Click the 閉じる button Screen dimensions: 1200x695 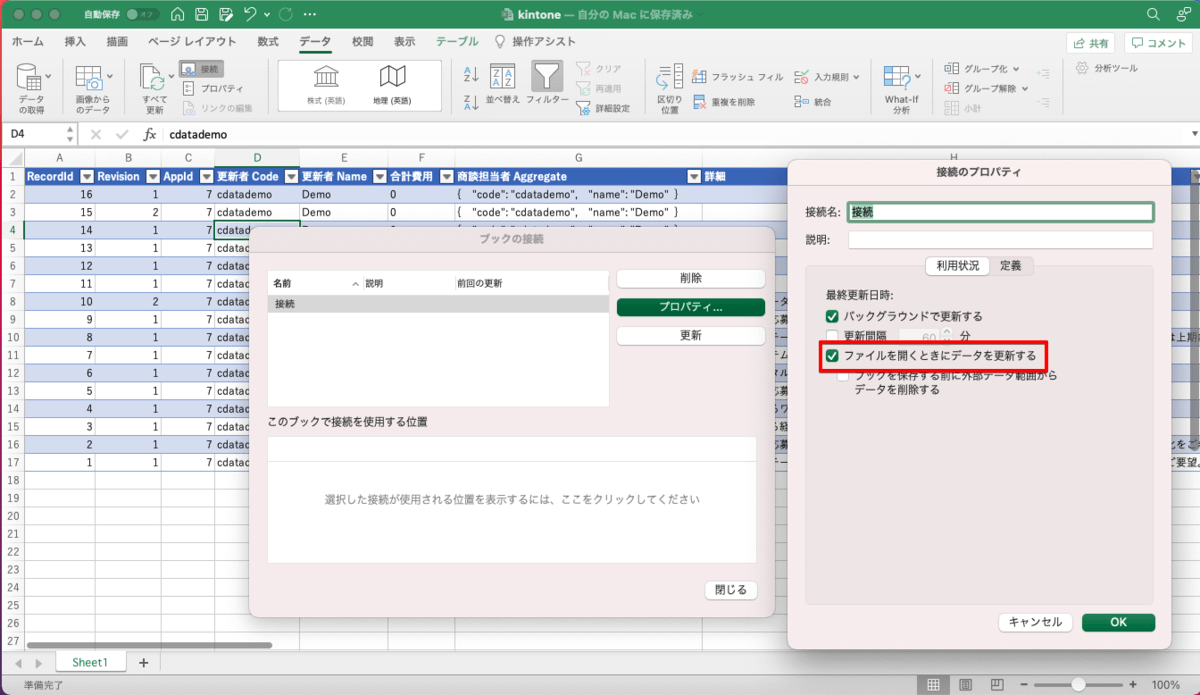[731, 590]
